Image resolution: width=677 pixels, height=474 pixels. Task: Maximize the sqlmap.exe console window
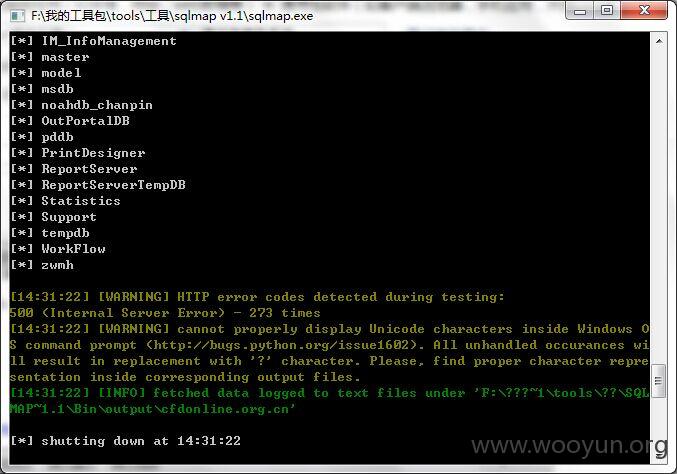click(x=607, y=10)
